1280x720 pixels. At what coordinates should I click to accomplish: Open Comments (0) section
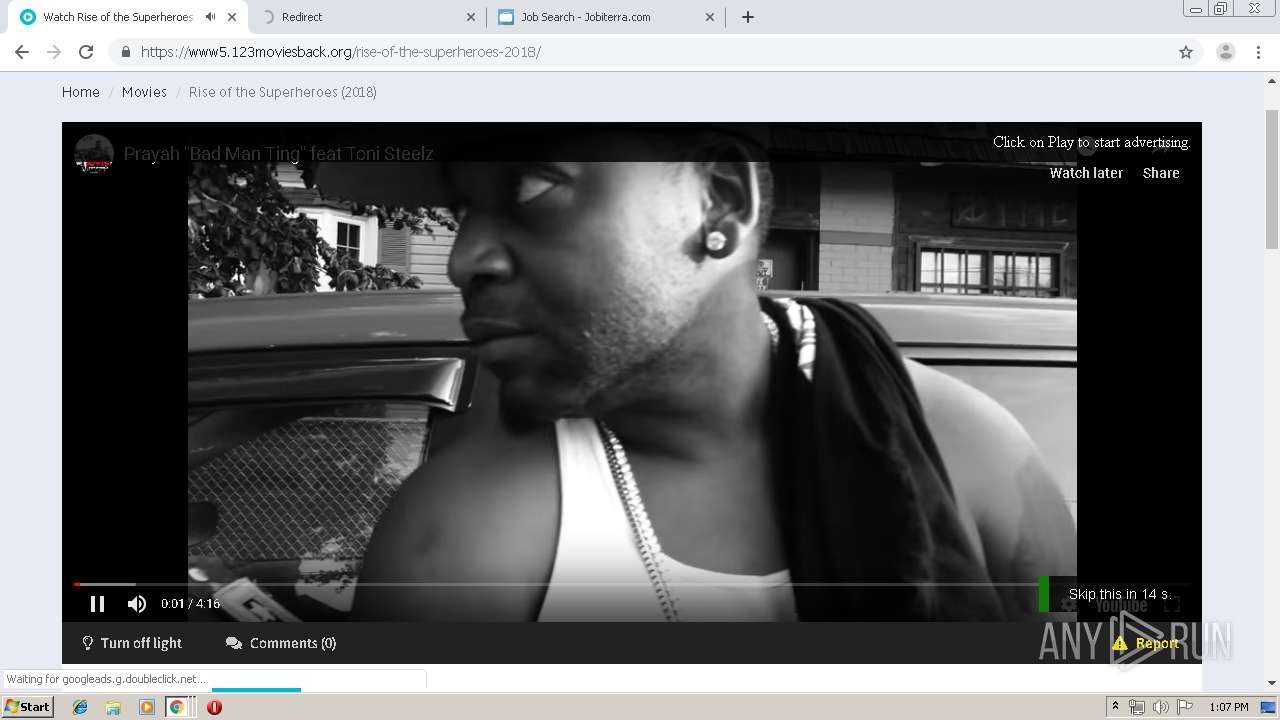pos(281,643)
